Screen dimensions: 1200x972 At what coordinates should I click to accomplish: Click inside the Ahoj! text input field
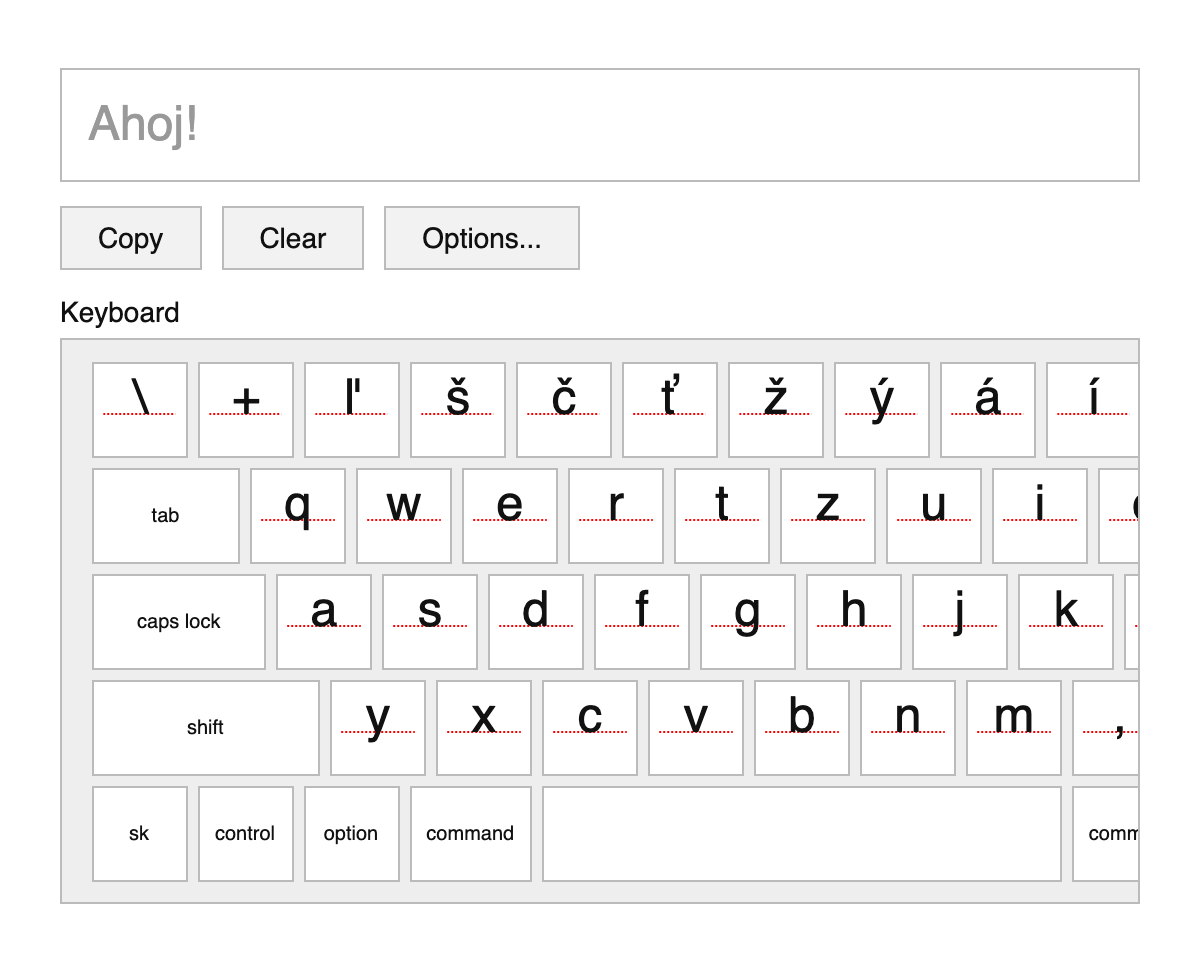point(600,124)
